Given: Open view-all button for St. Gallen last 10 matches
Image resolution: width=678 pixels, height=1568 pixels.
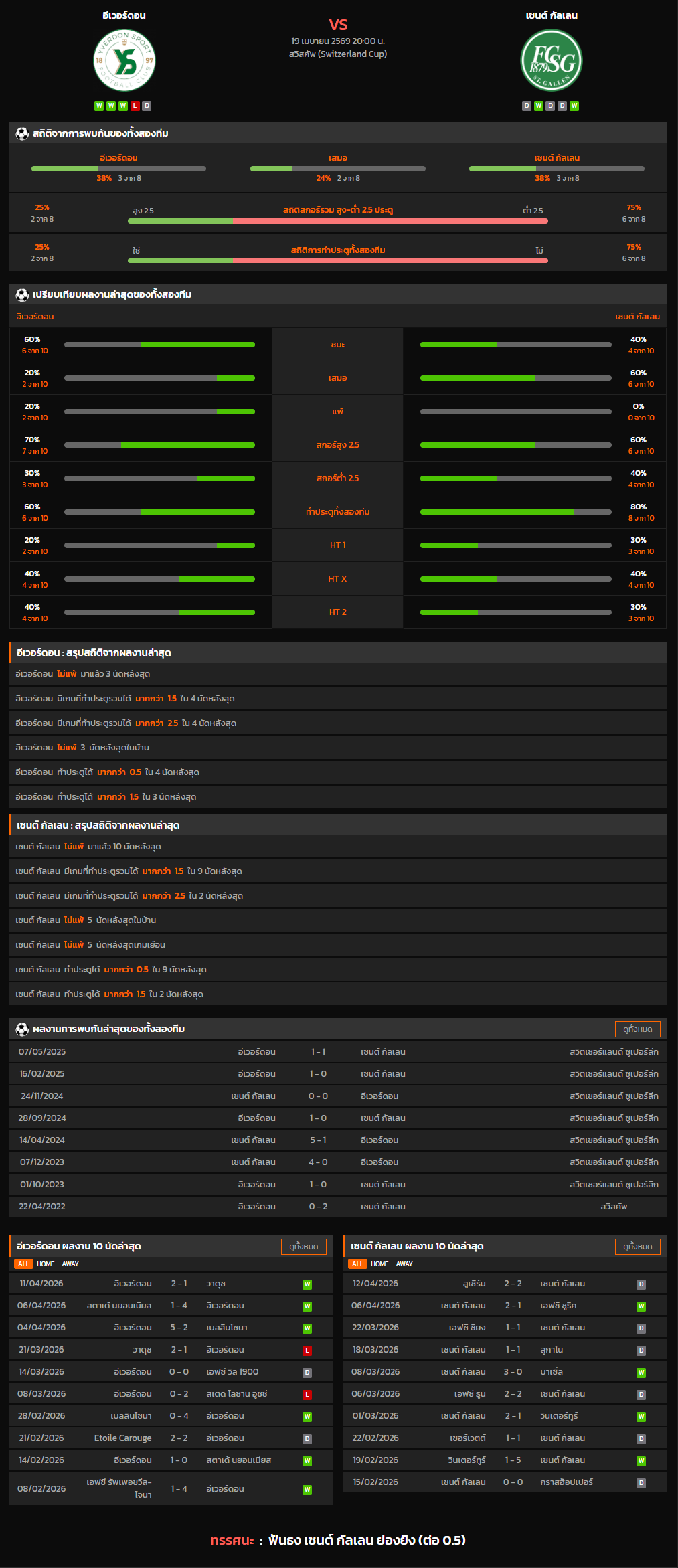Looking at the screenshot, I should point(637,1246).
